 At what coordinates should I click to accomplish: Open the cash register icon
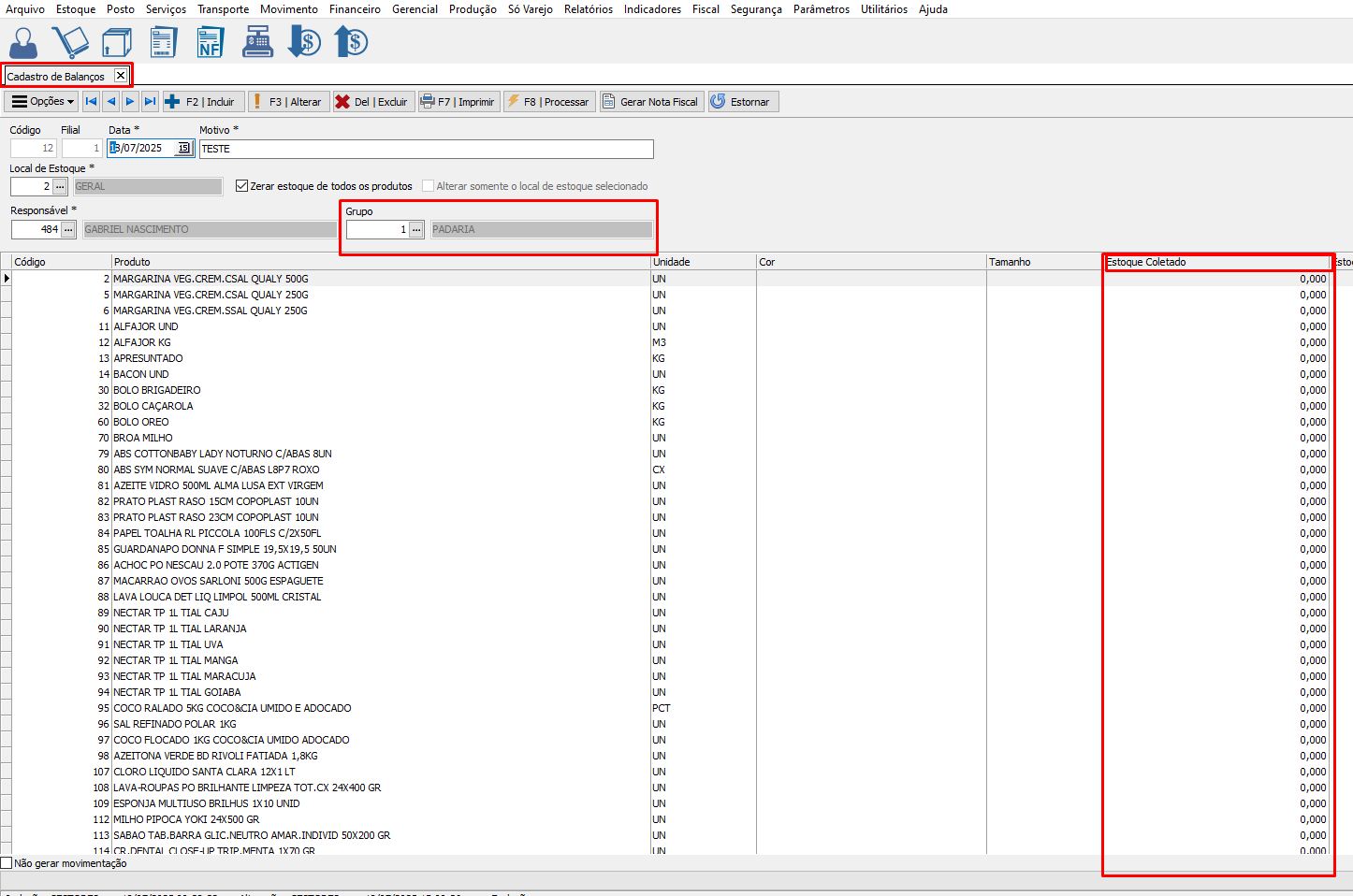(257, 42)
